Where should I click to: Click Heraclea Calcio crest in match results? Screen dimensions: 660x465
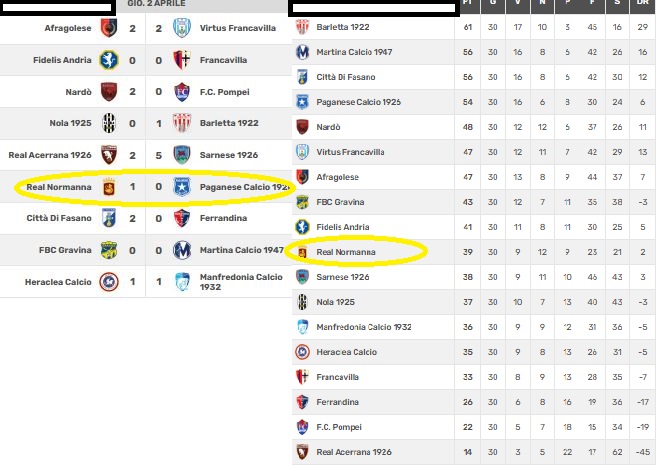[110, 281]
